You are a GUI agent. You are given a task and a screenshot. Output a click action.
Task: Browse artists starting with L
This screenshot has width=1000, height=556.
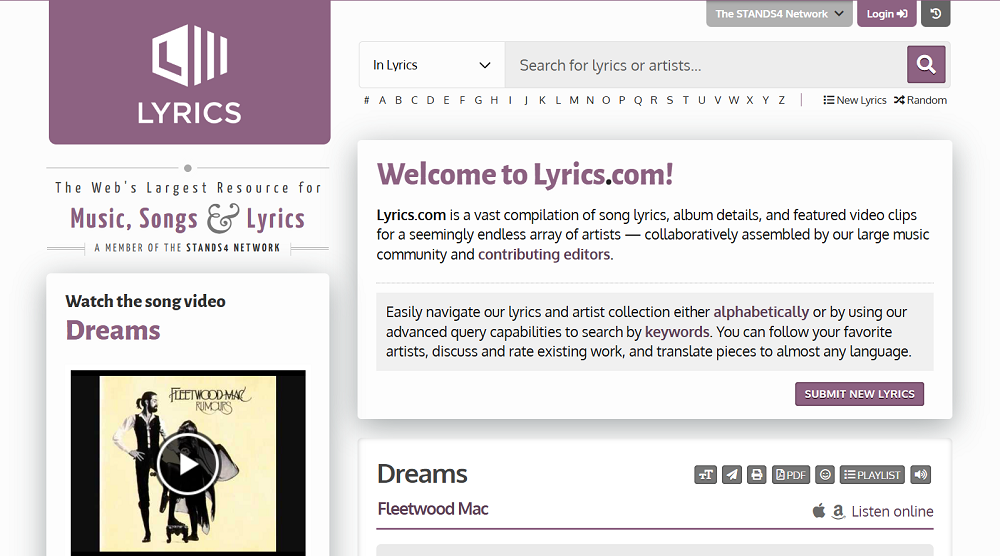(558, 100)
